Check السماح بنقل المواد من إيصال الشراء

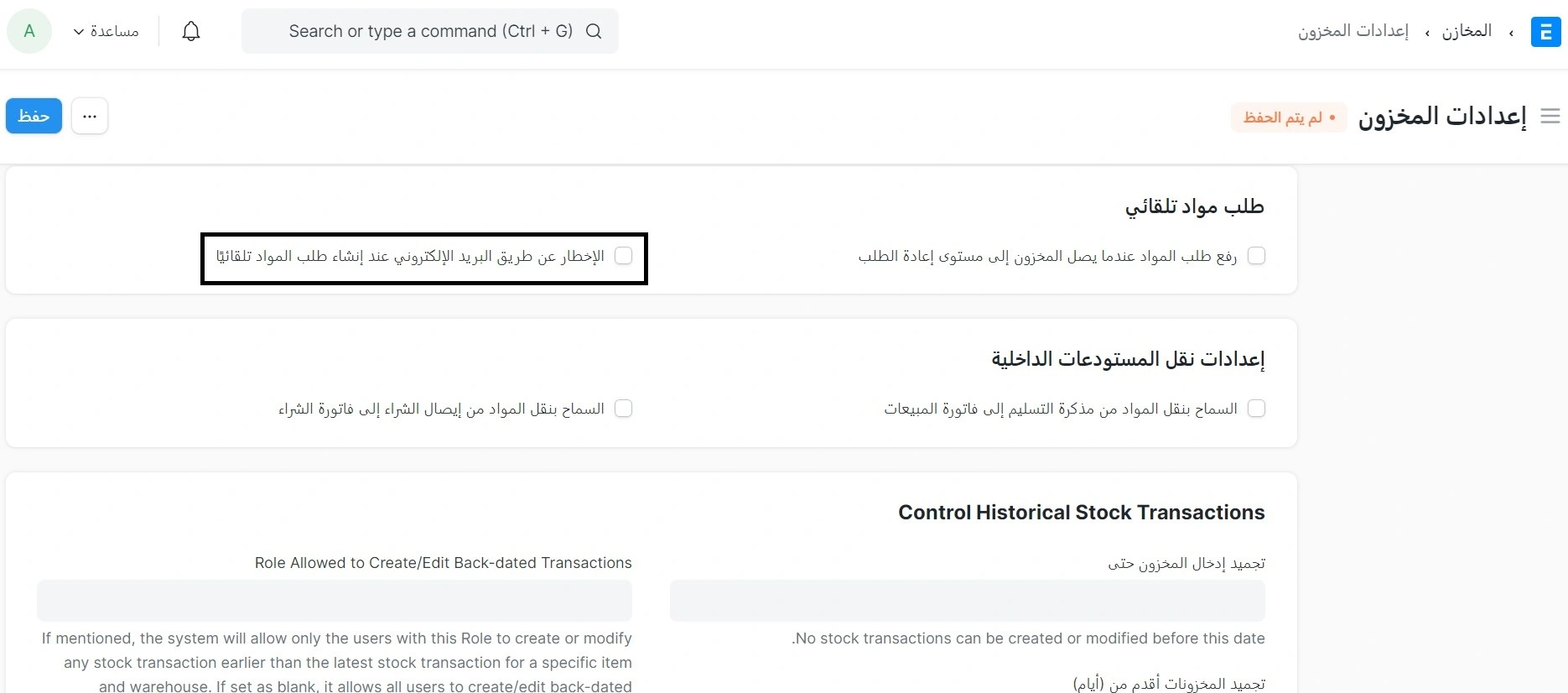623,408
